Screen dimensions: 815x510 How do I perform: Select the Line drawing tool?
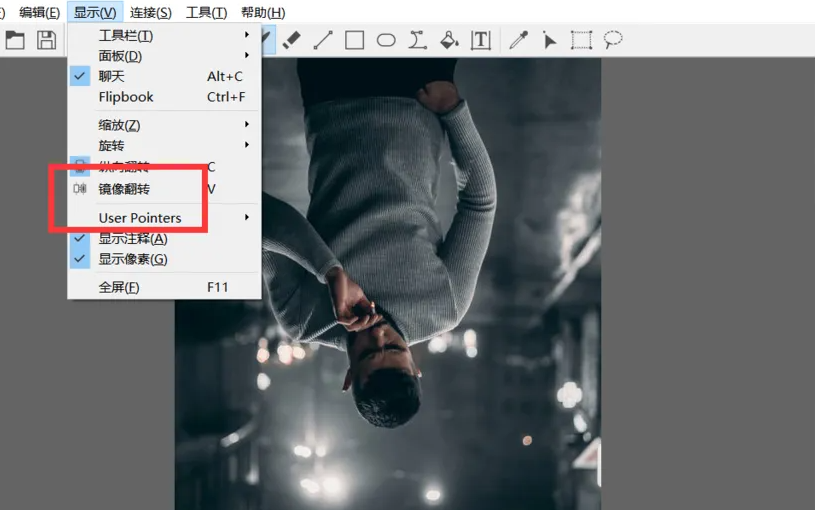pos(322,40)
